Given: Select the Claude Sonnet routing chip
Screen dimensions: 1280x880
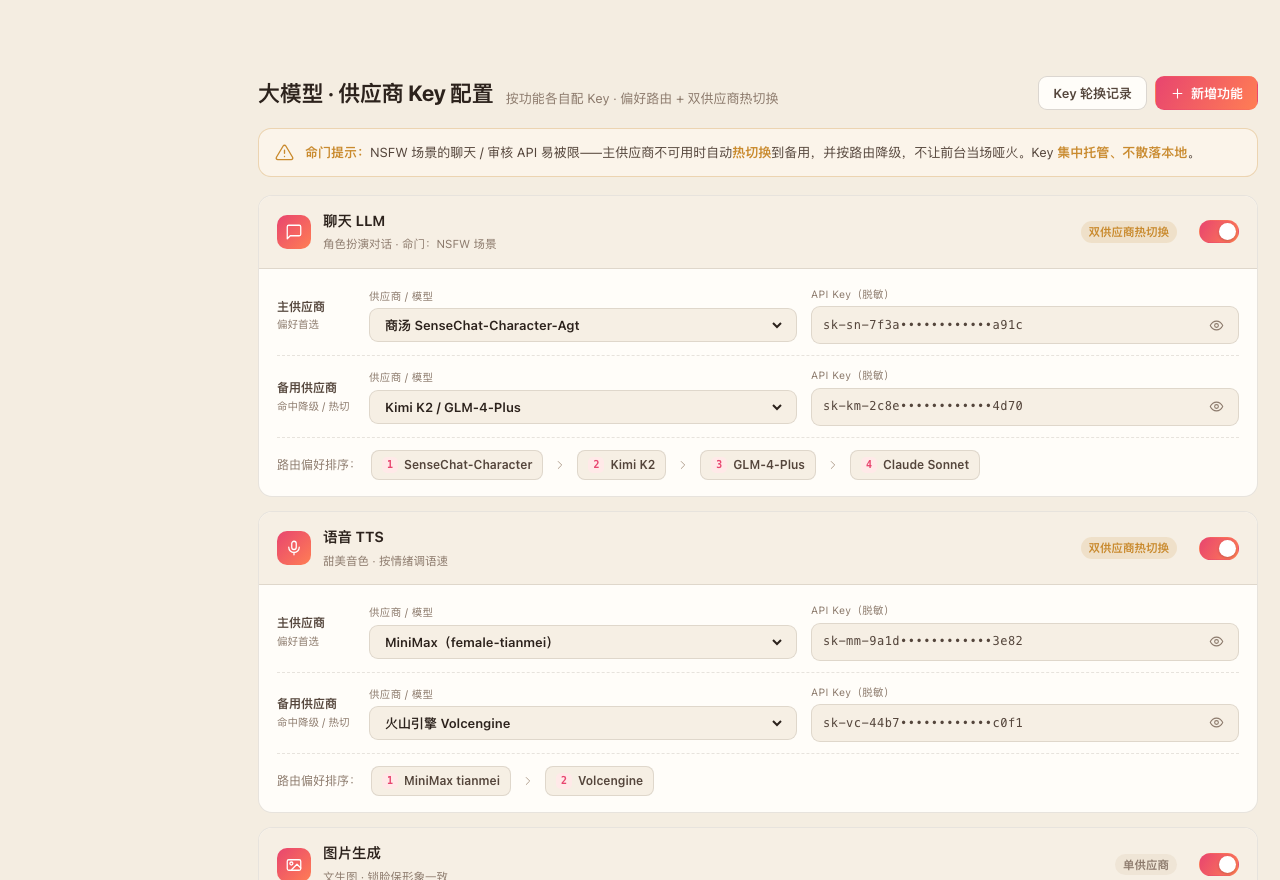Looking at the screenshot, I should [x=915, y=465].
